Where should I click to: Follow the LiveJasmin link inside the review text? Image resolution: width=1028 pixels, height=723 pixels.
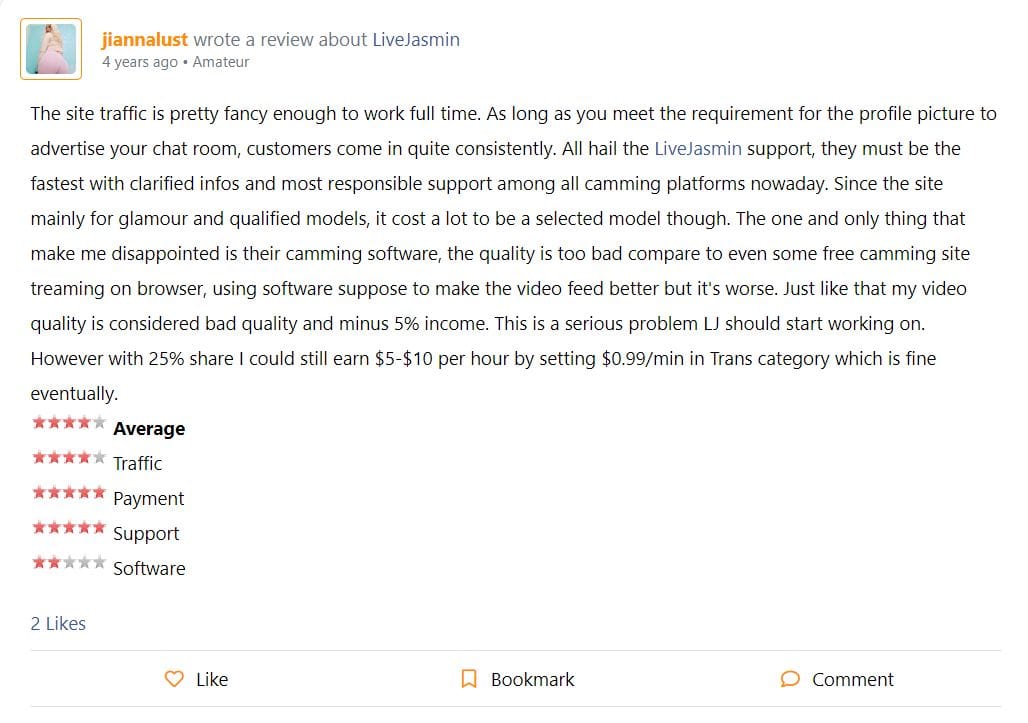point(698,148)
